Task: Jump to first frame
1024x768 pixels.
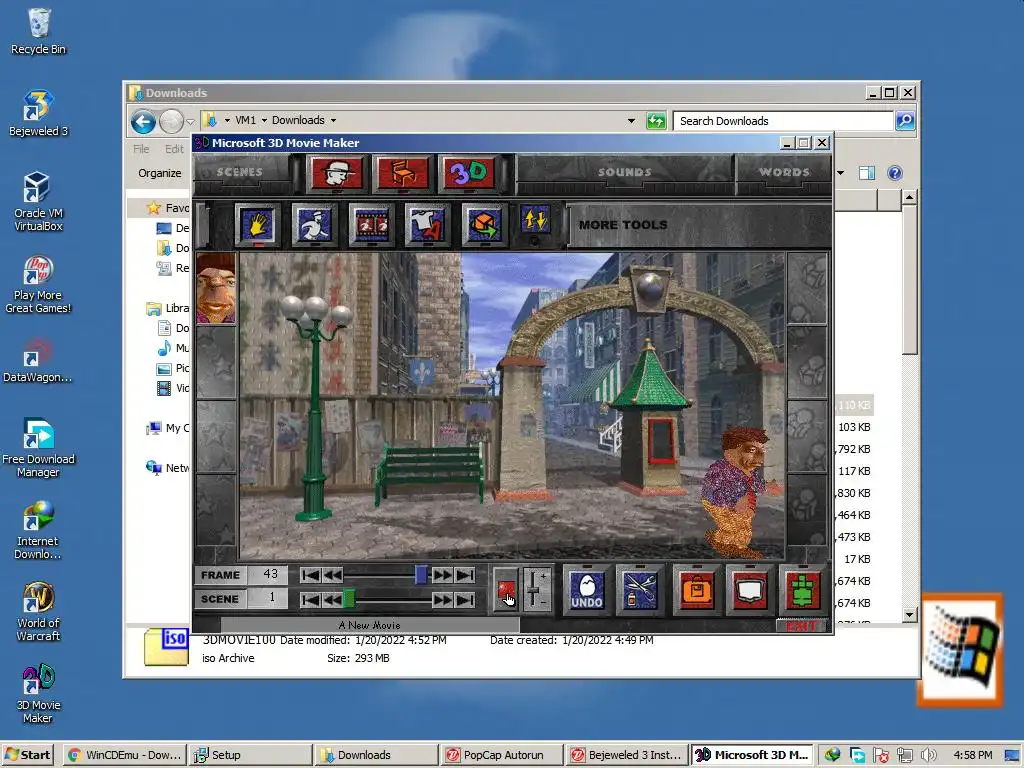Action: click(310, 575)
